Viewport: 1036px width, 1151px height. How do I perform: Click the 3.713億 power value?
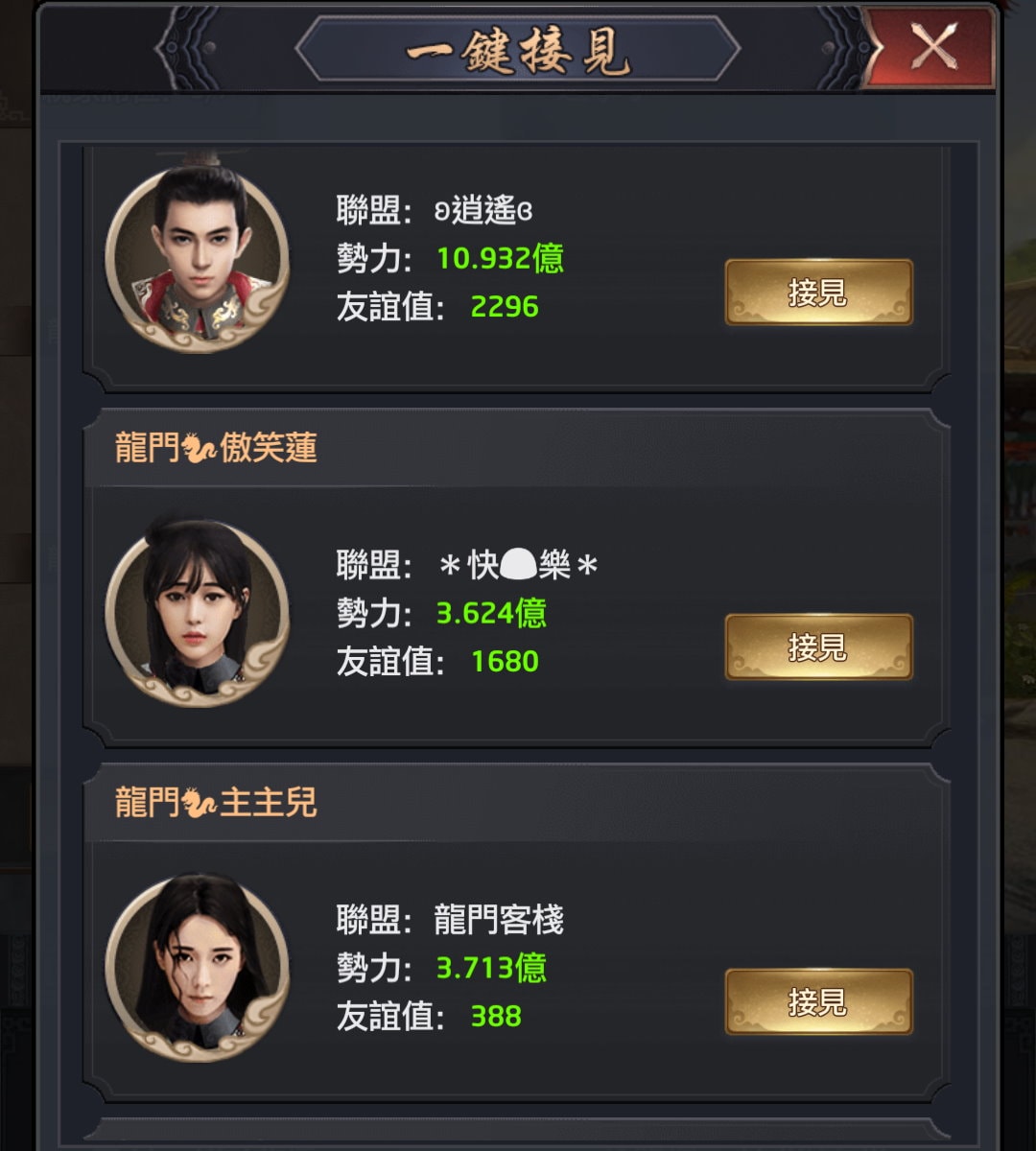[x=491, y=969]
